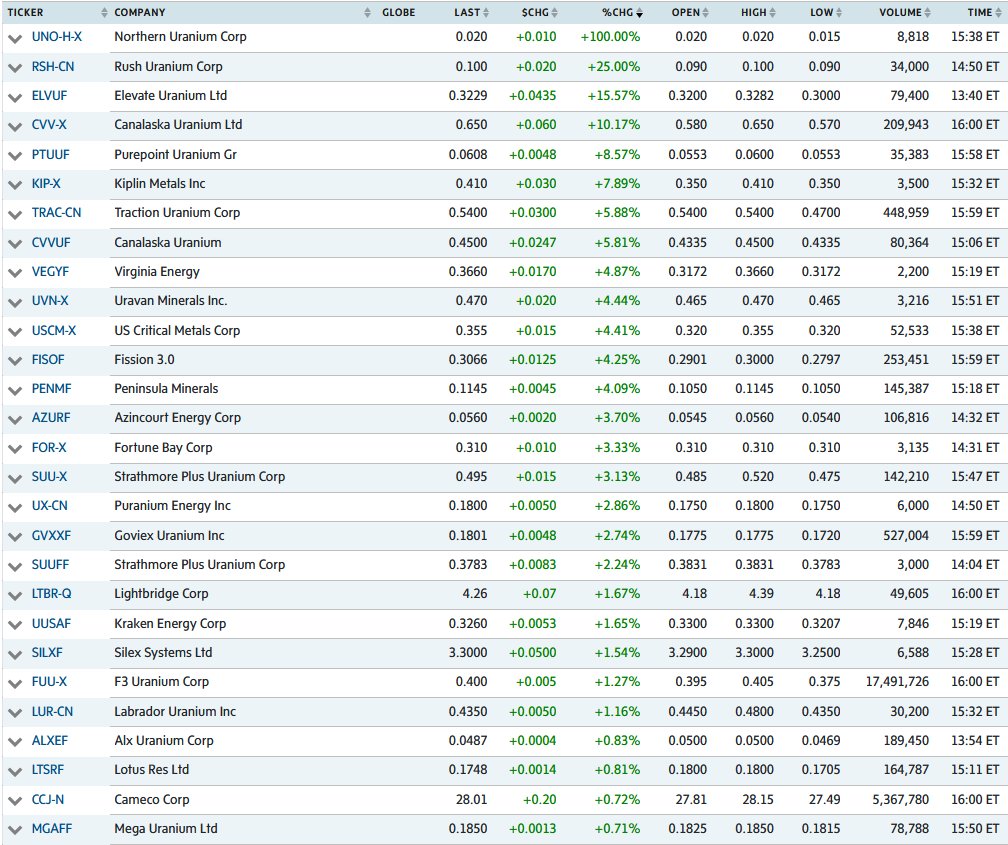Image resolution: width=1008 pixels, height=845 pixels.
Task: Sort by $CHG column arrows
Action: 554,12
